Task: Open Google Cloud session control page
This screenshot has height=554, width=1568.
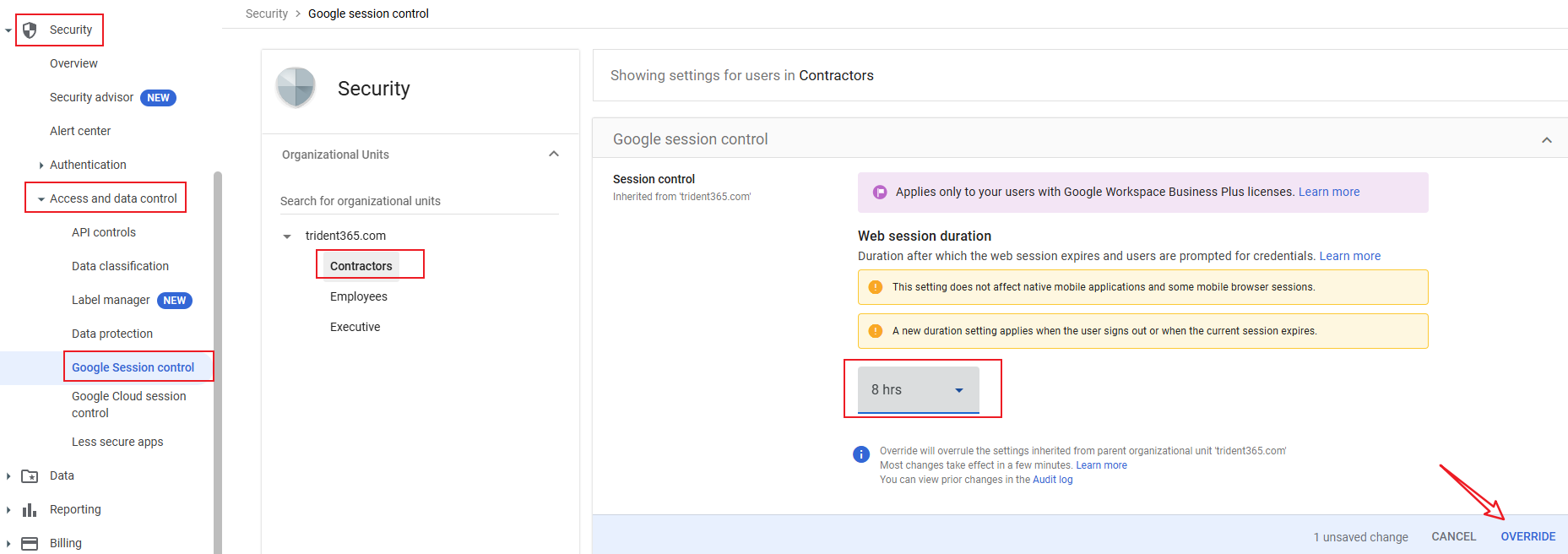Action: [128, 405]
